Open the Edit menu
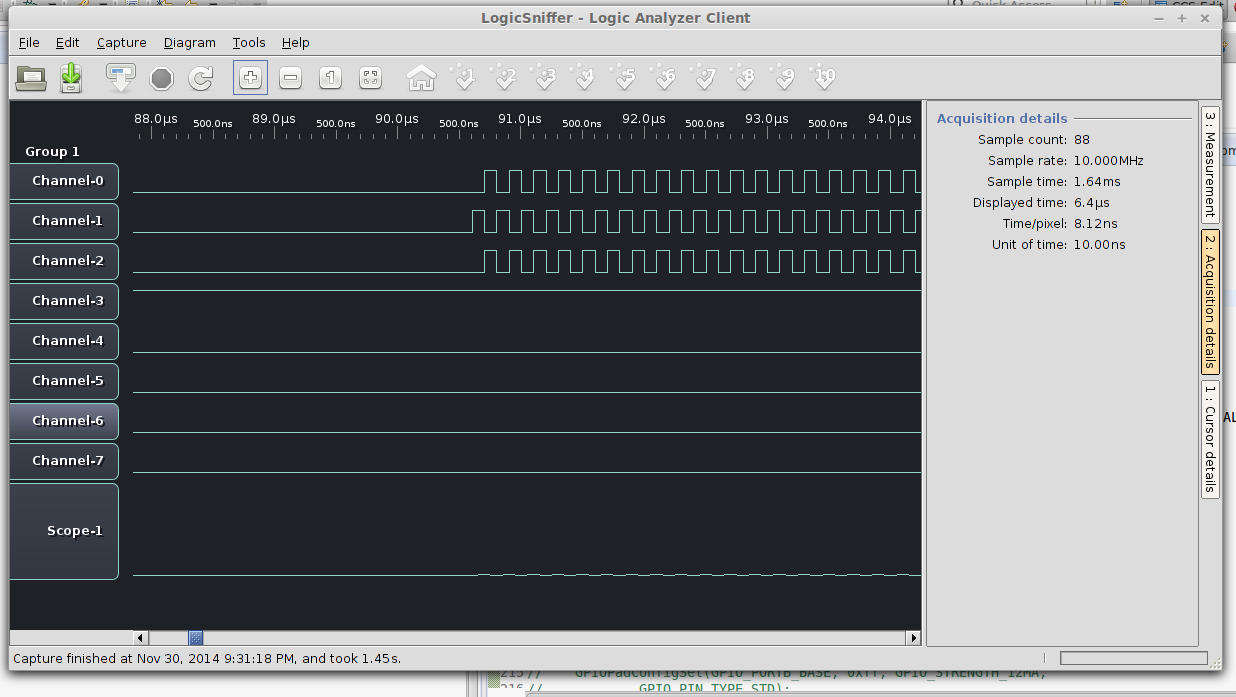This screenshot has height=697, width=1236. click(x=67, y=43)
